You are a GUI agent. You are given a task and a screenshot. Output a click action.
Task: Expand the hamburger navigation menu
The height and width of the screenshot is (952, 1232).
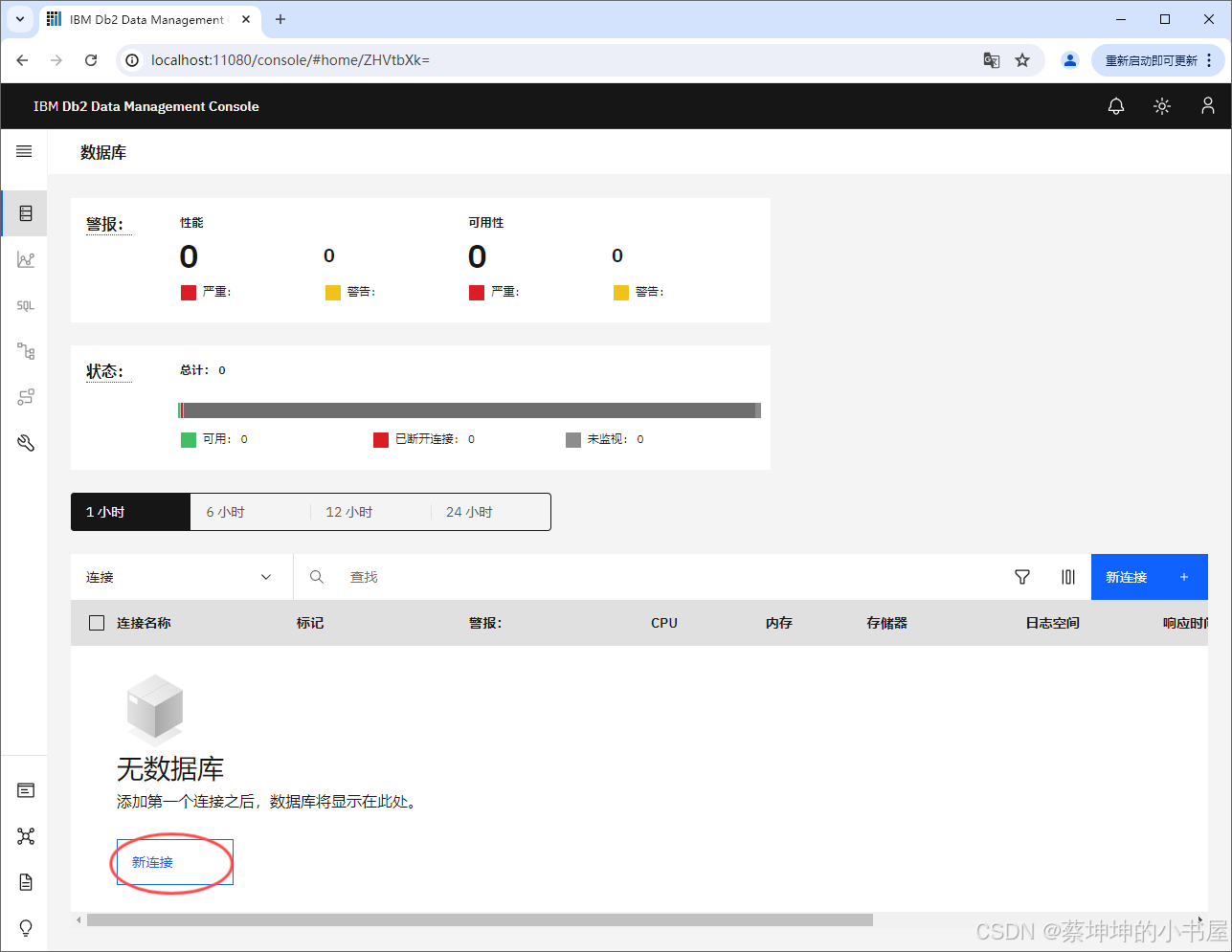(x=24, y=150)
